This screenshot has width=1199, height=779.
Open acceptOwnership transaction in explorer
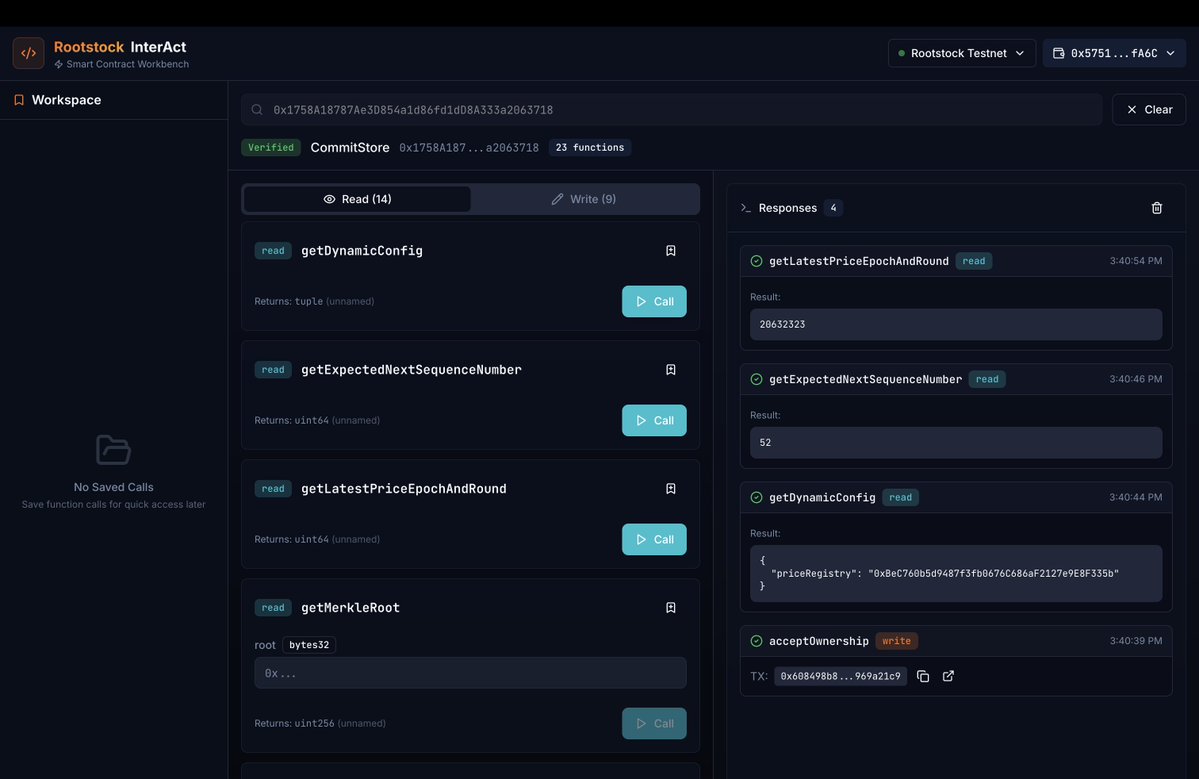pos(948,676)
